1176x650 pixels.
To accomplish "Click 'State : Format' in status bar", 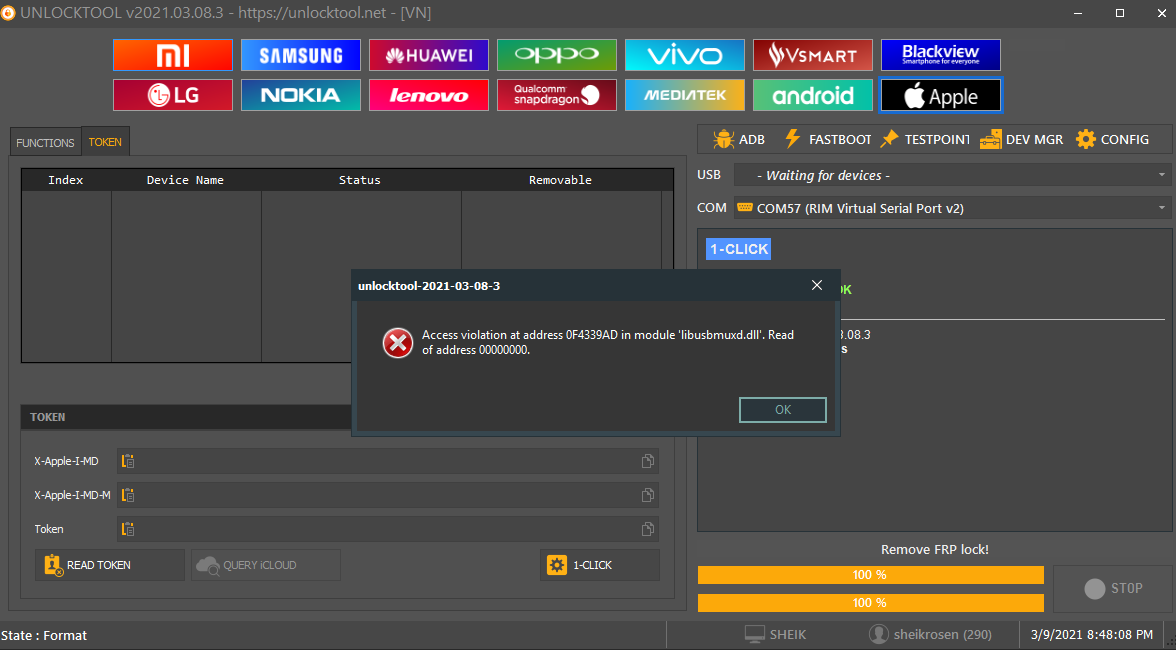I will coord(44,635).
